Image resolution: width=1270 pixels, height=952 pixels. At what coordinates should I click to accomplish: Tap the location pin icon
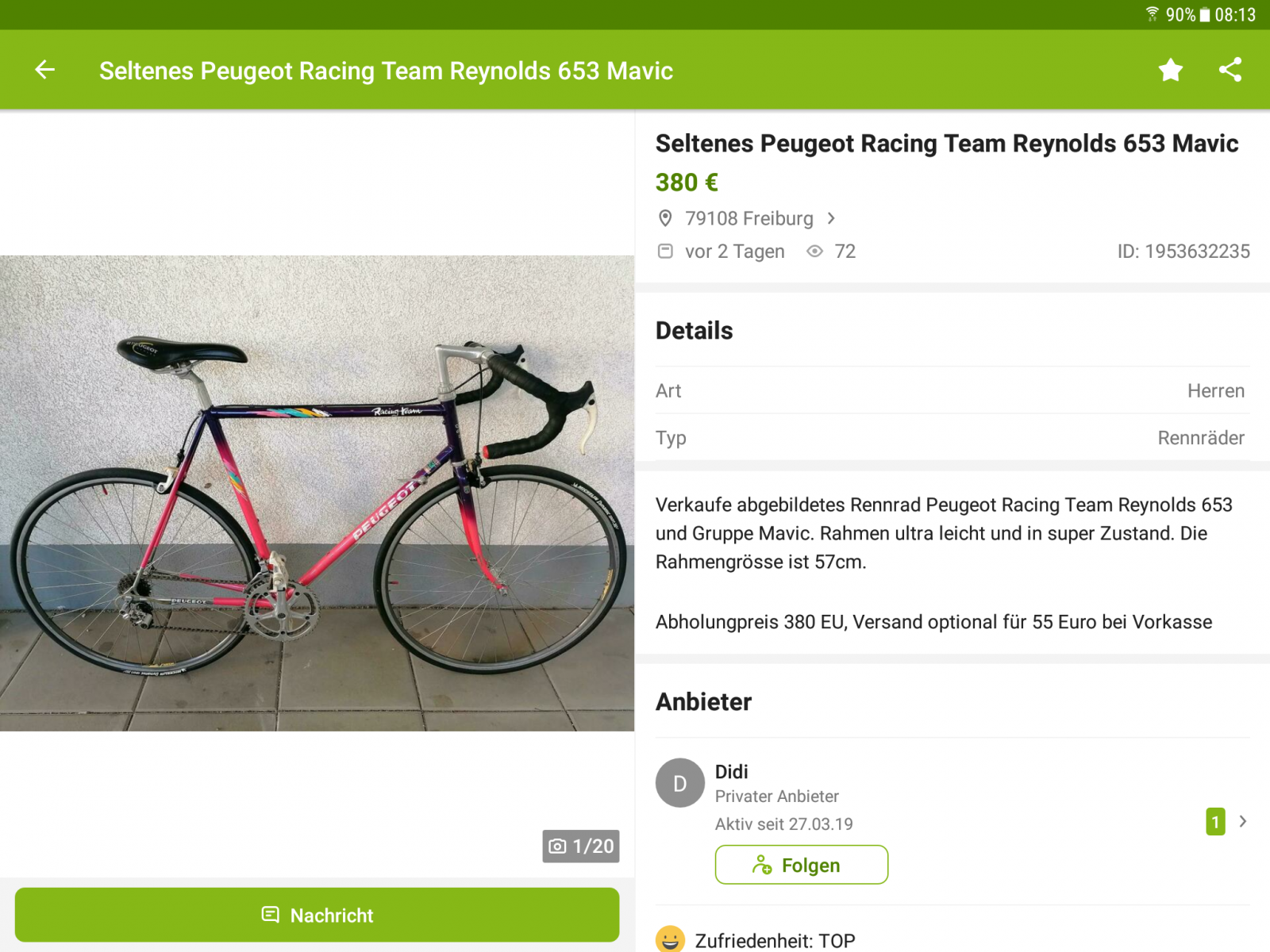(665, 218)
